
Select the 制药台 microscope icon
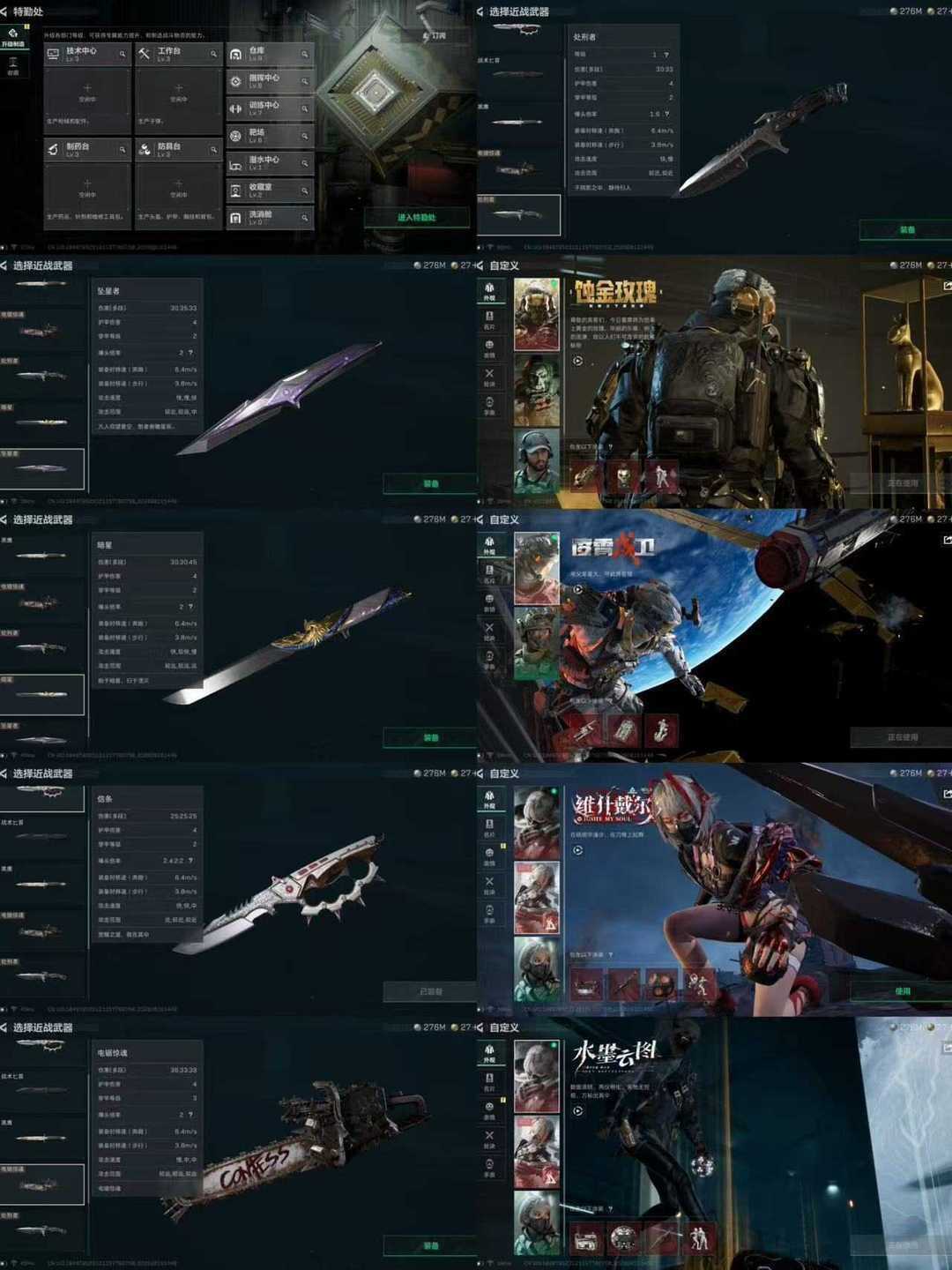point(54,149)
